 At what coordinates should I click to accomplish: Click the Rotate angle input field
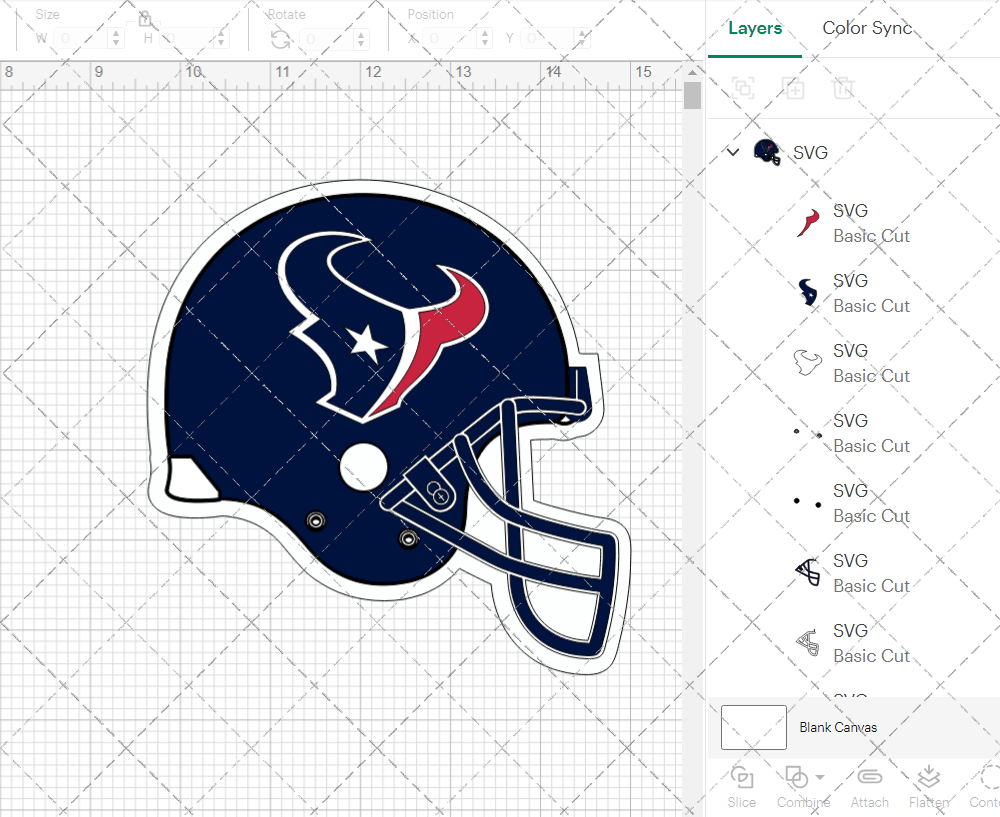pyautogui.click(x=327, y=39)
